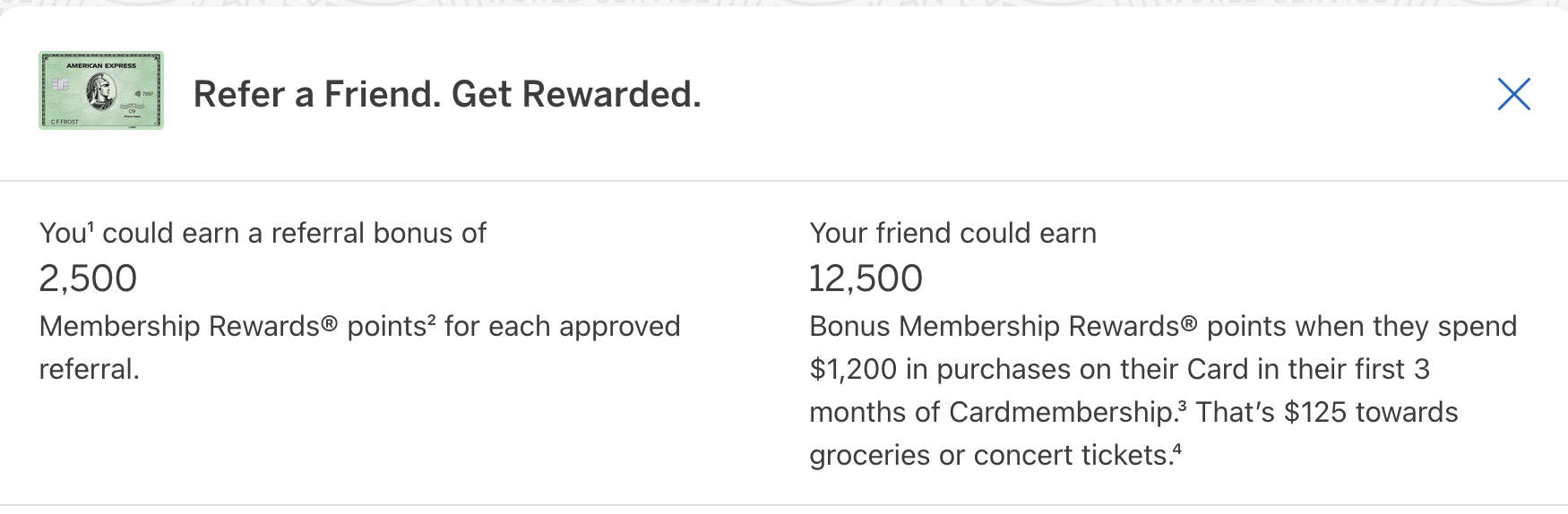Open footnote 2 after "points"
Viewport: 1568px width, 514px height.
click(x=431, y=319)
